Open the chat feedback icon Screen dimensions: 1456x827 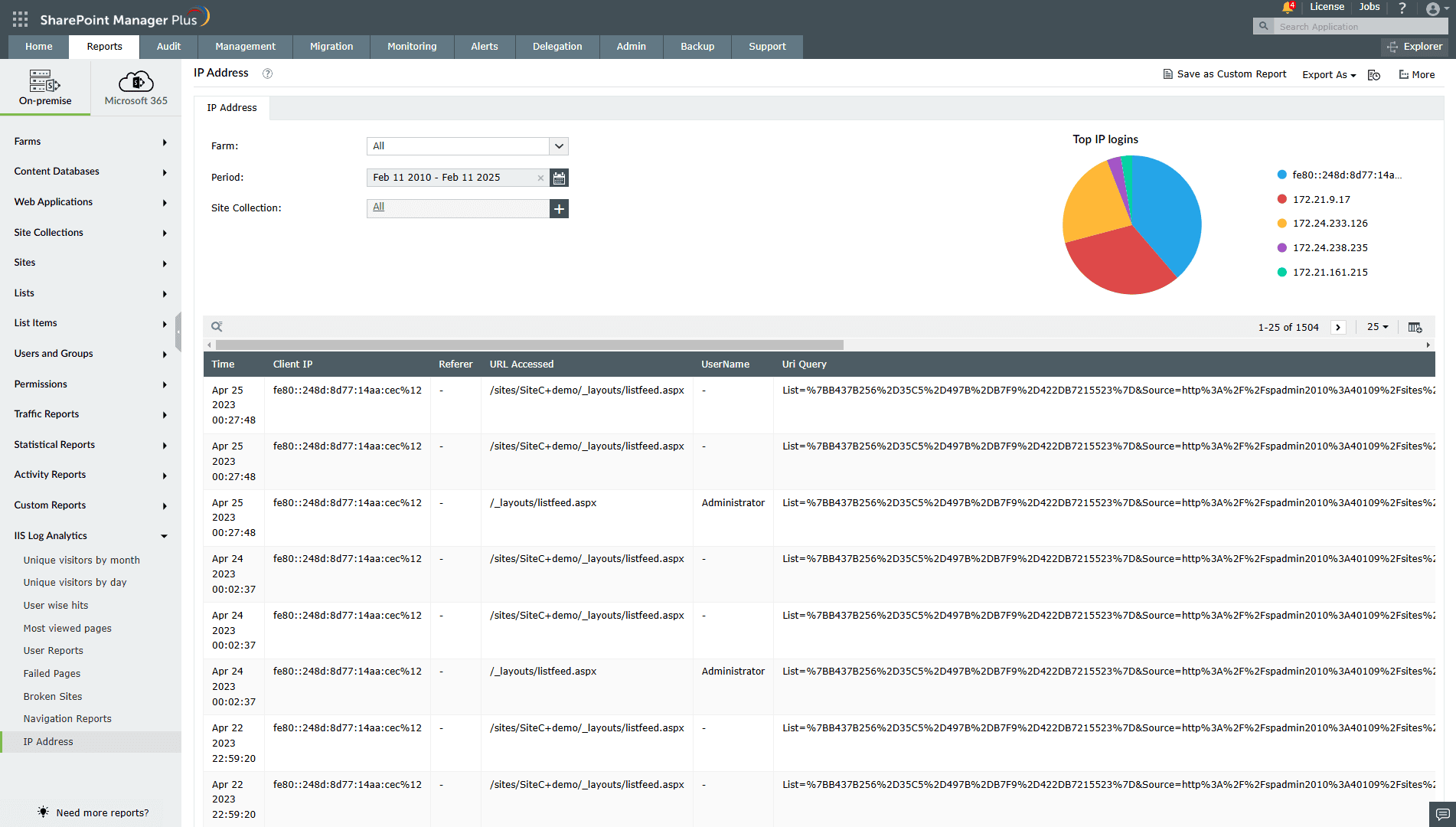tap(1442, 814)
